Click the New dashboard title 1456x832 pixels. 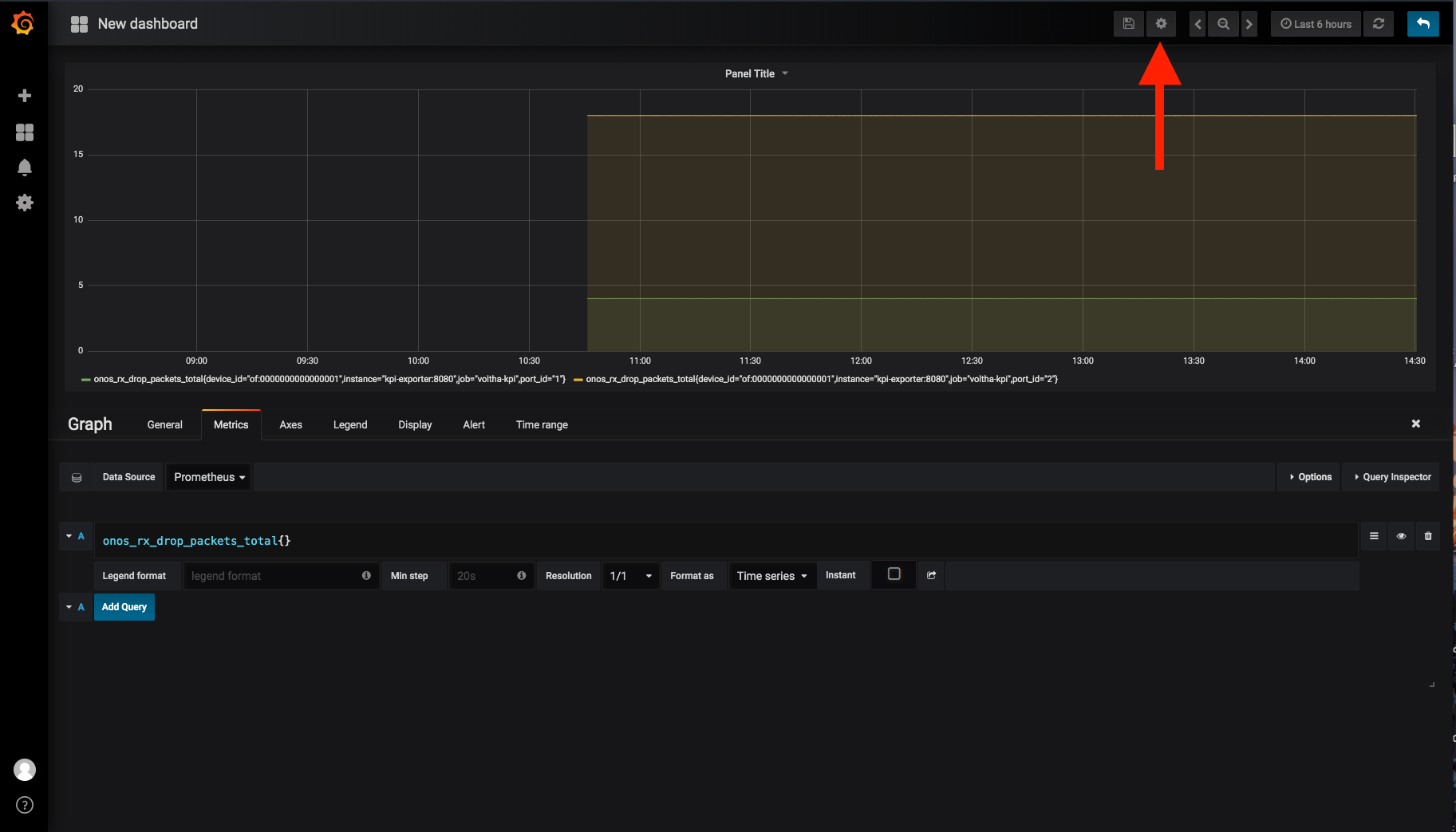point(148,24)
